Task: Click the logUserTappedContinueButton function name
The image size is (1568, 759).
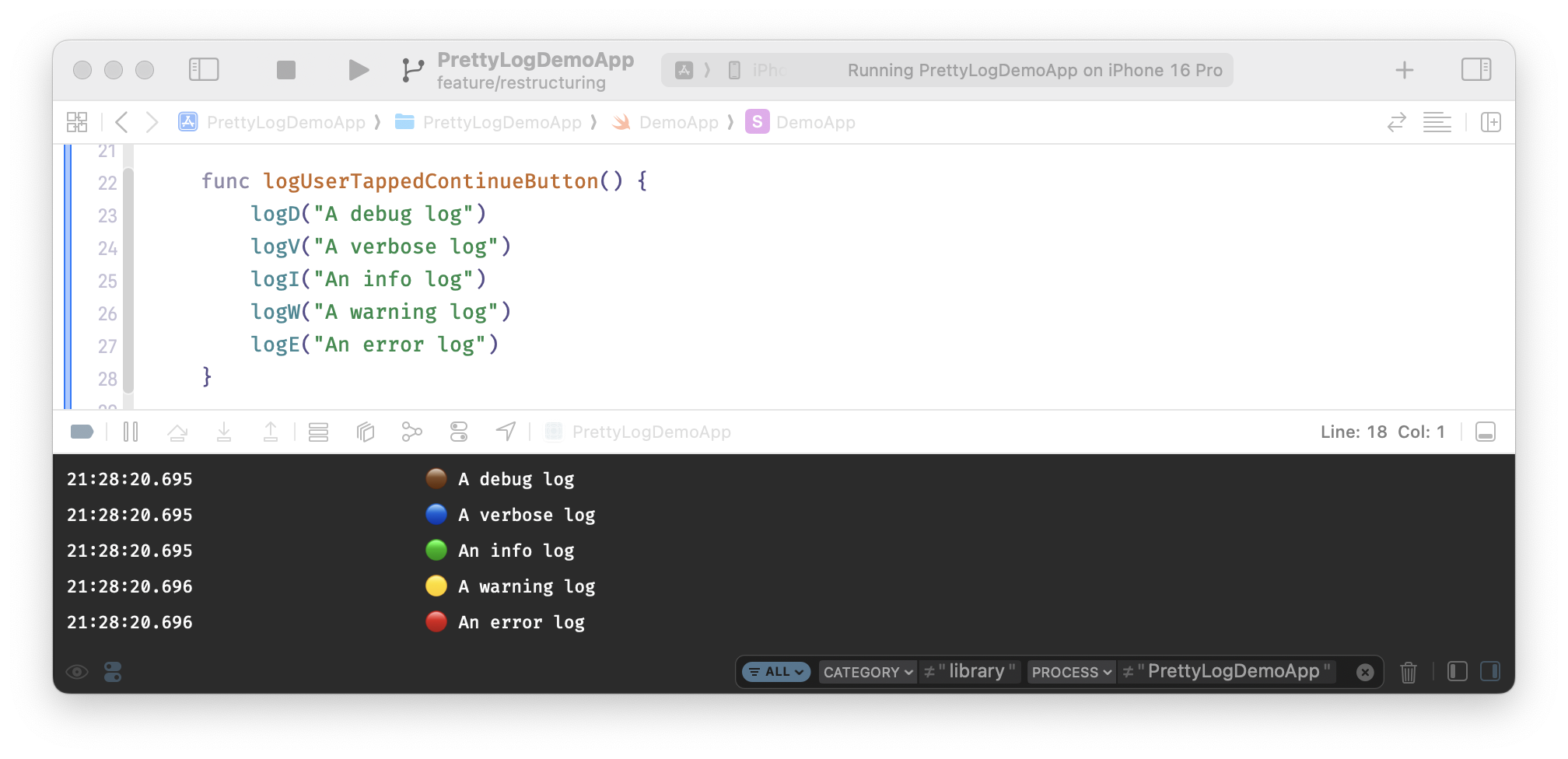Action: pyautogui.click(x=431, y=181)
